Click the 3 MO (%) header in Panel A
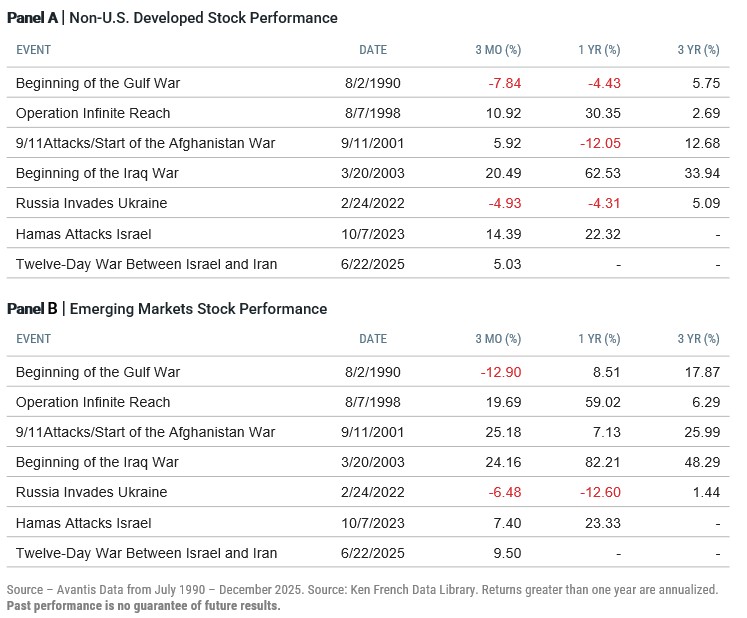Screen dimensions: 747x618 (x=498, y=49)
